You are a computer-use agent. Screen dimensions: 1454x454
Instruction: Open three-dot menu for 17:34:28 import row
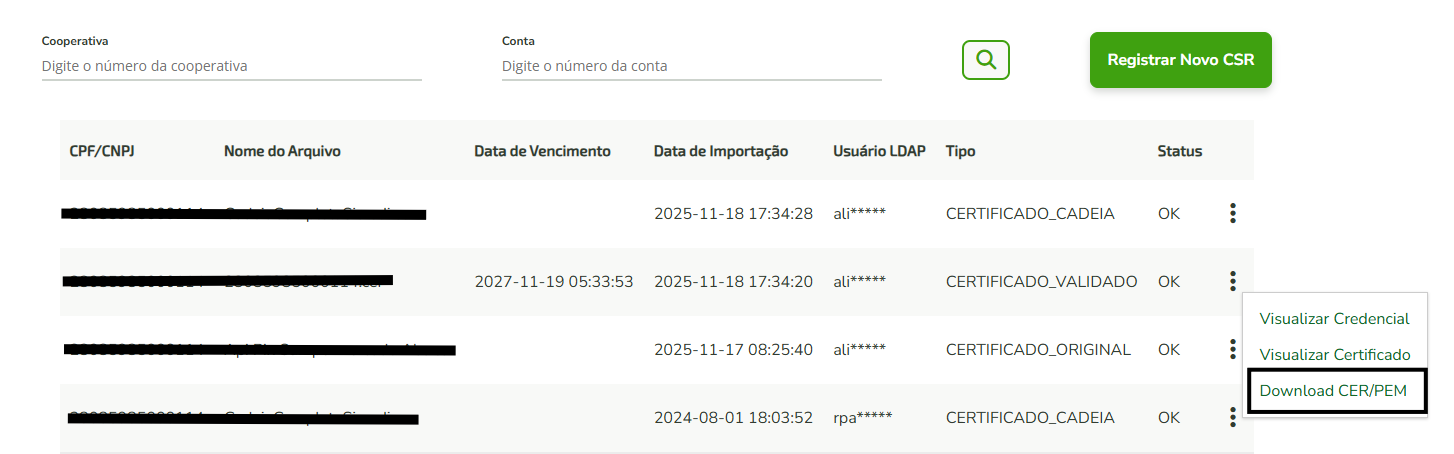(1233, 213)
